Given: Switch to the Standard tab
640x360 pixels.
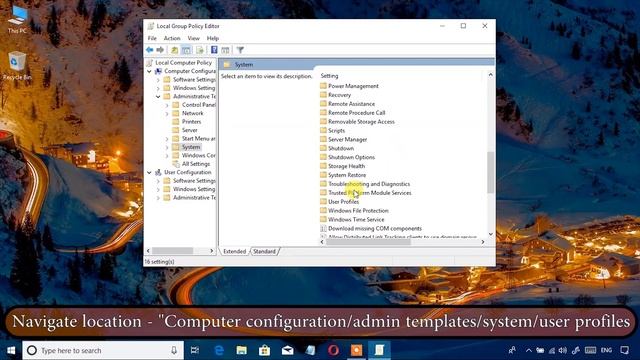Looking at the screenshot, I should coord(264,251).
